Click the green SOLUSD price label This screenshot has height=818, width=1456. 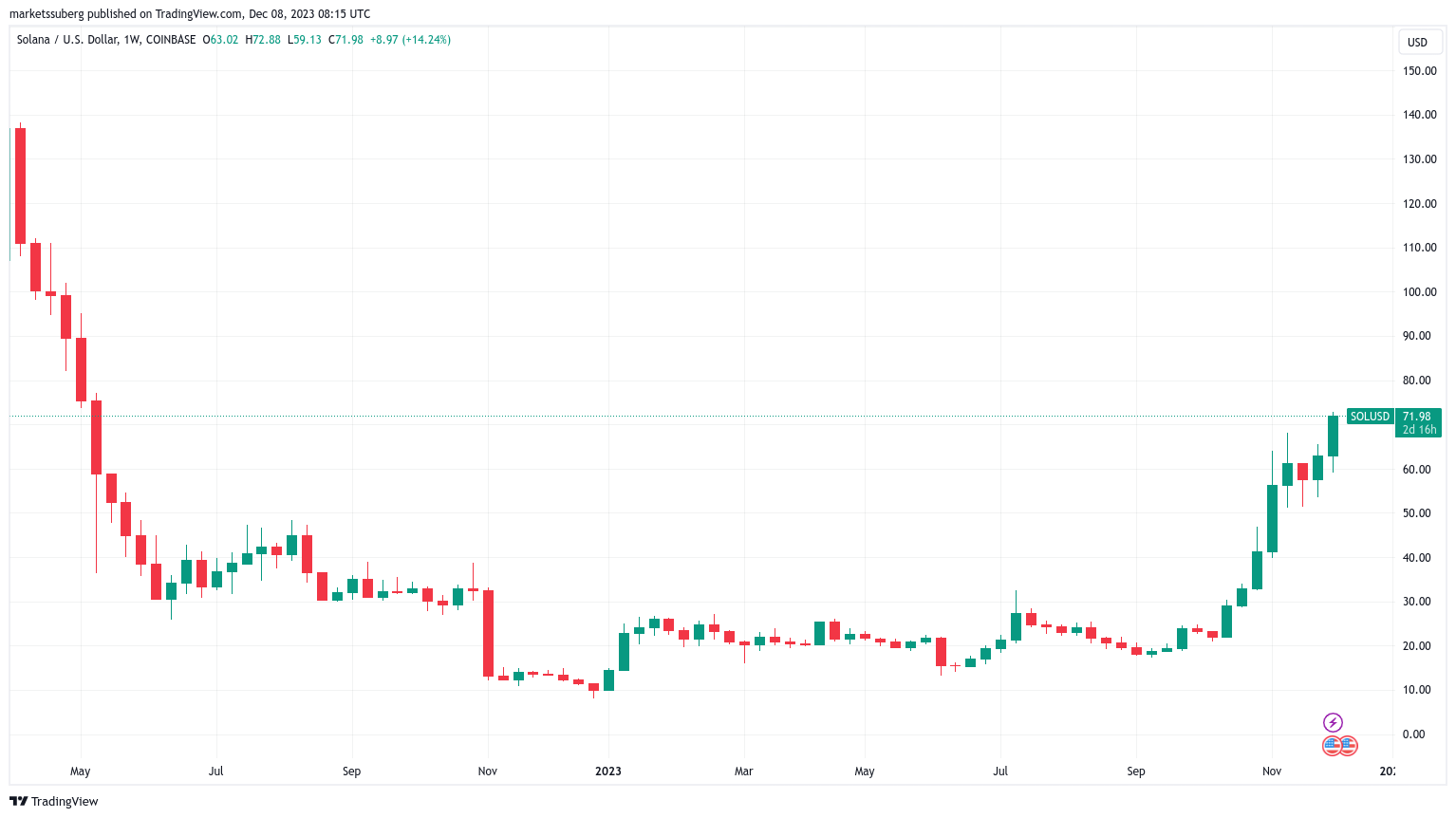pos(1370,417)
